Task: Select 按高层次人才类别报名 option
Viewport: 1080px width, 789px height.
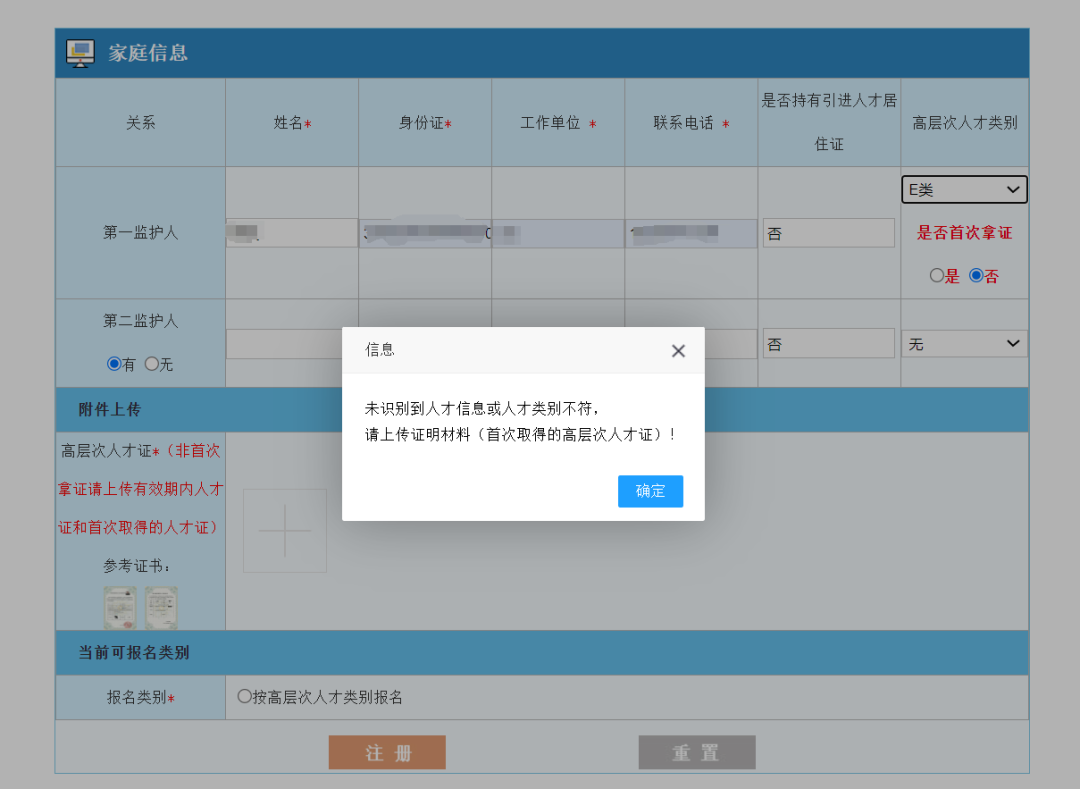Action: [x=245, y=697]
